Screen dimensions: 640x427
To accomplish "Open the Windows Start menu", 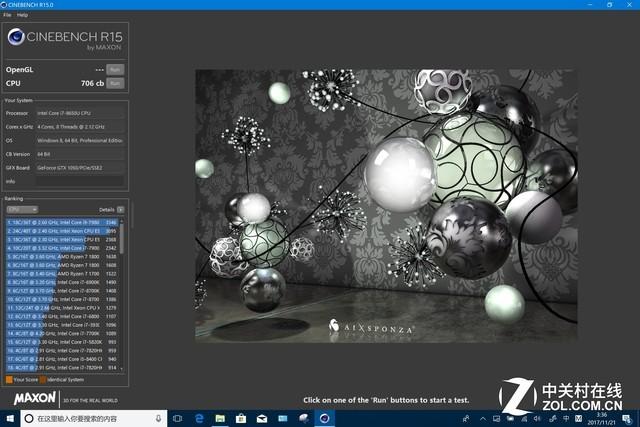I will click(9, 419).
